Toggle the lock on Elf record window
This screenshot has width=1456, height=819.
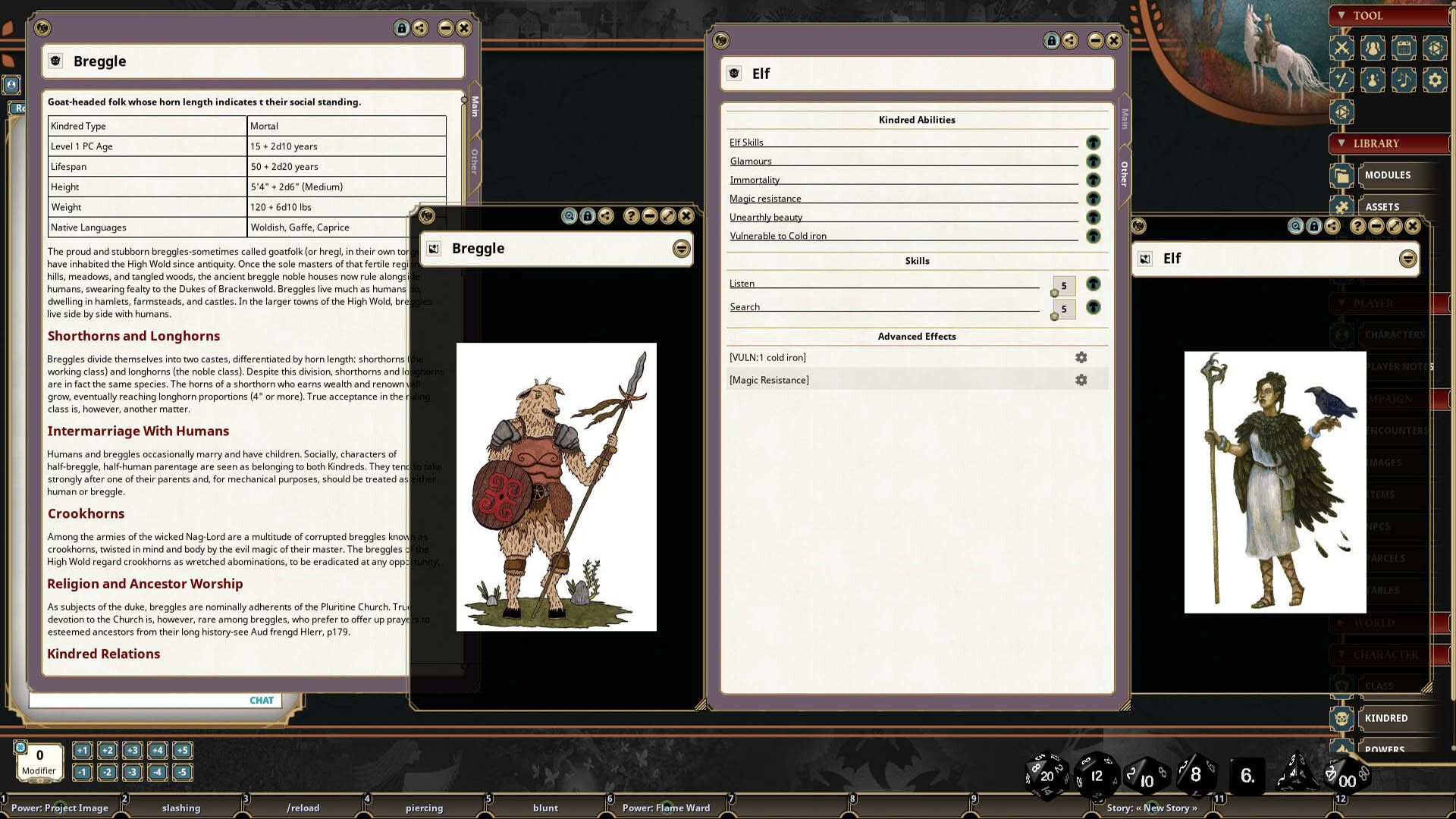tap(1051, 40)
